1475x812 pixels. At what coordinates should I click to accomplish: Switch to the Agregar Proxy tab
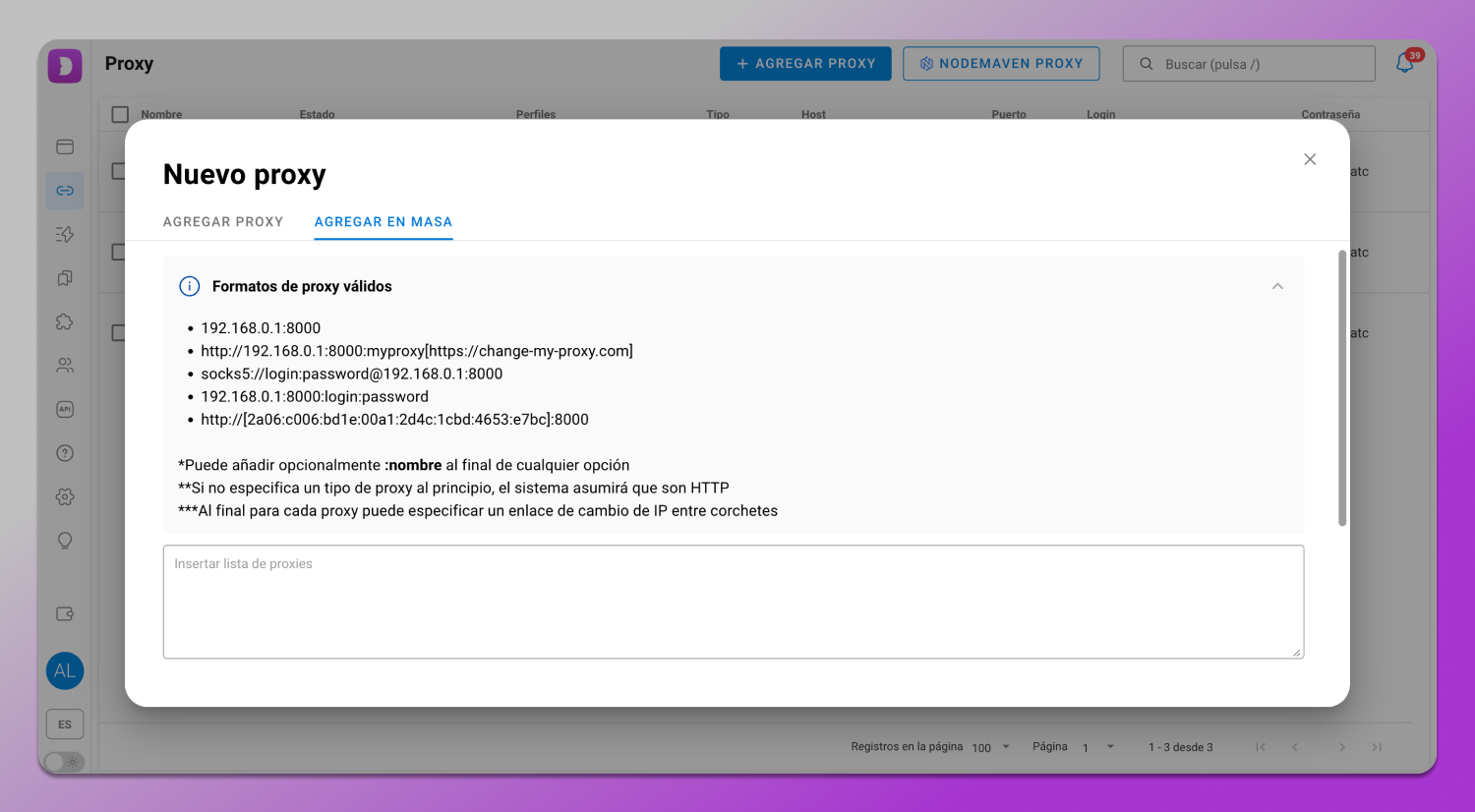(x=223, y=222)
